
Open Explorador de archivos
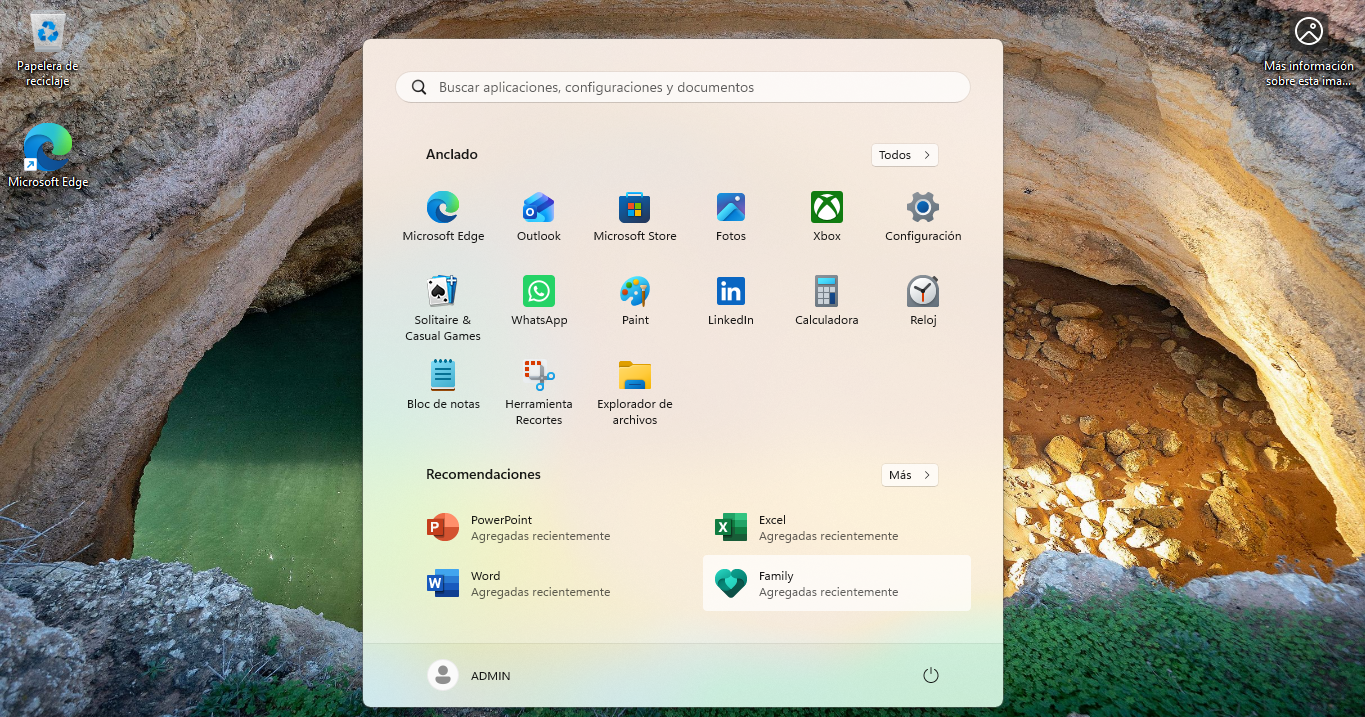(635, 392)
